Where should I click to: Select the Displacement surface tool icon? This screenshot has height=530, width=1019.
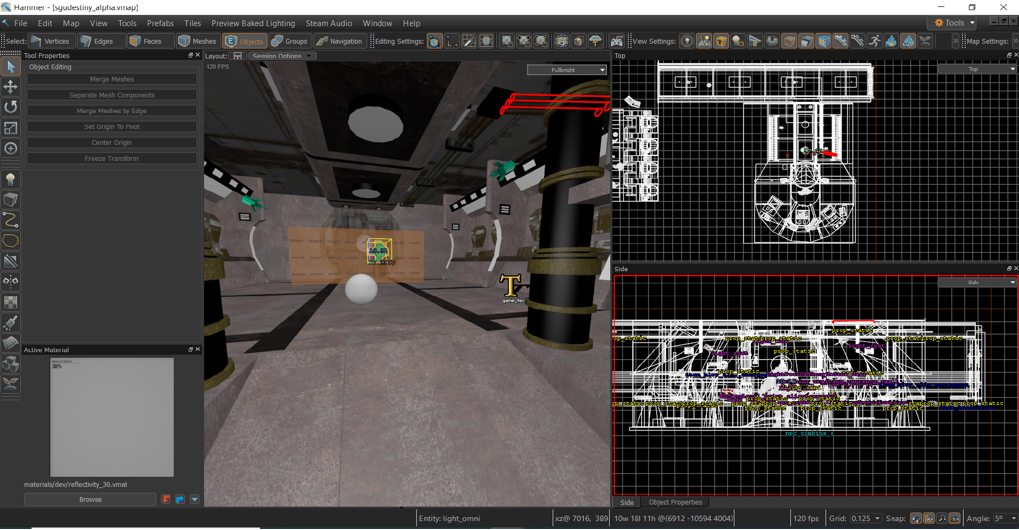tap(10, 343)
